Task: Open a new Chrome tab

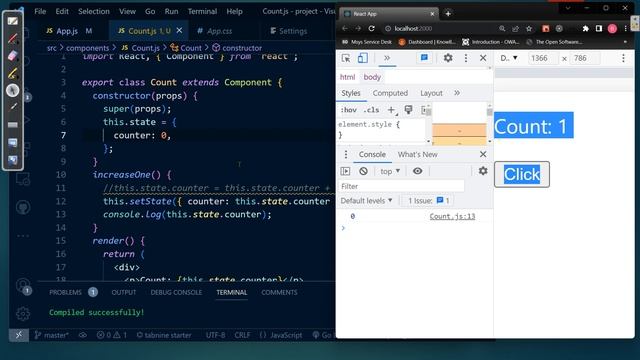Action: 448,13
